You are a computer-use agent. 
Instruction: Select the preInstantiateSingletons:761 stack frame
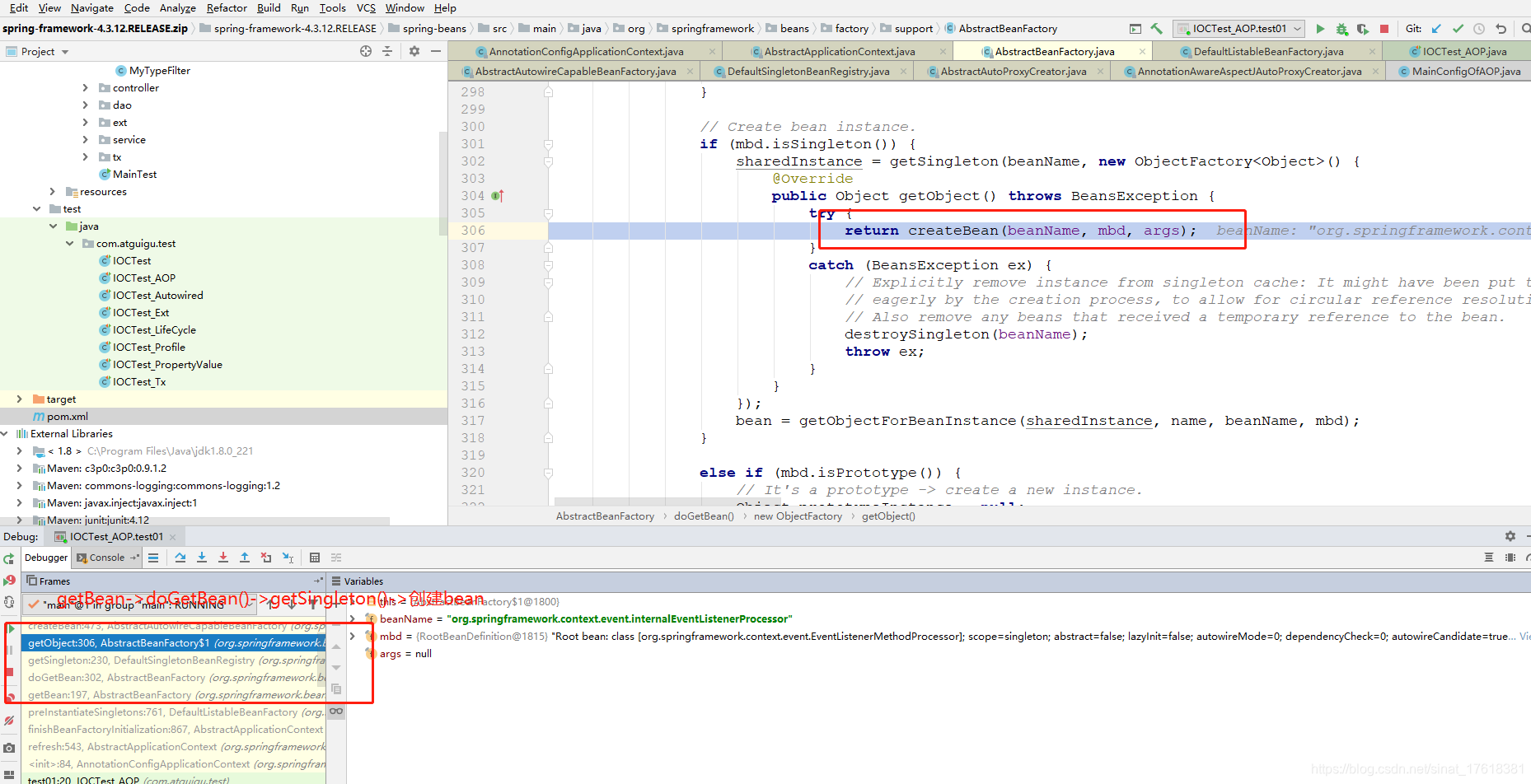174,712
